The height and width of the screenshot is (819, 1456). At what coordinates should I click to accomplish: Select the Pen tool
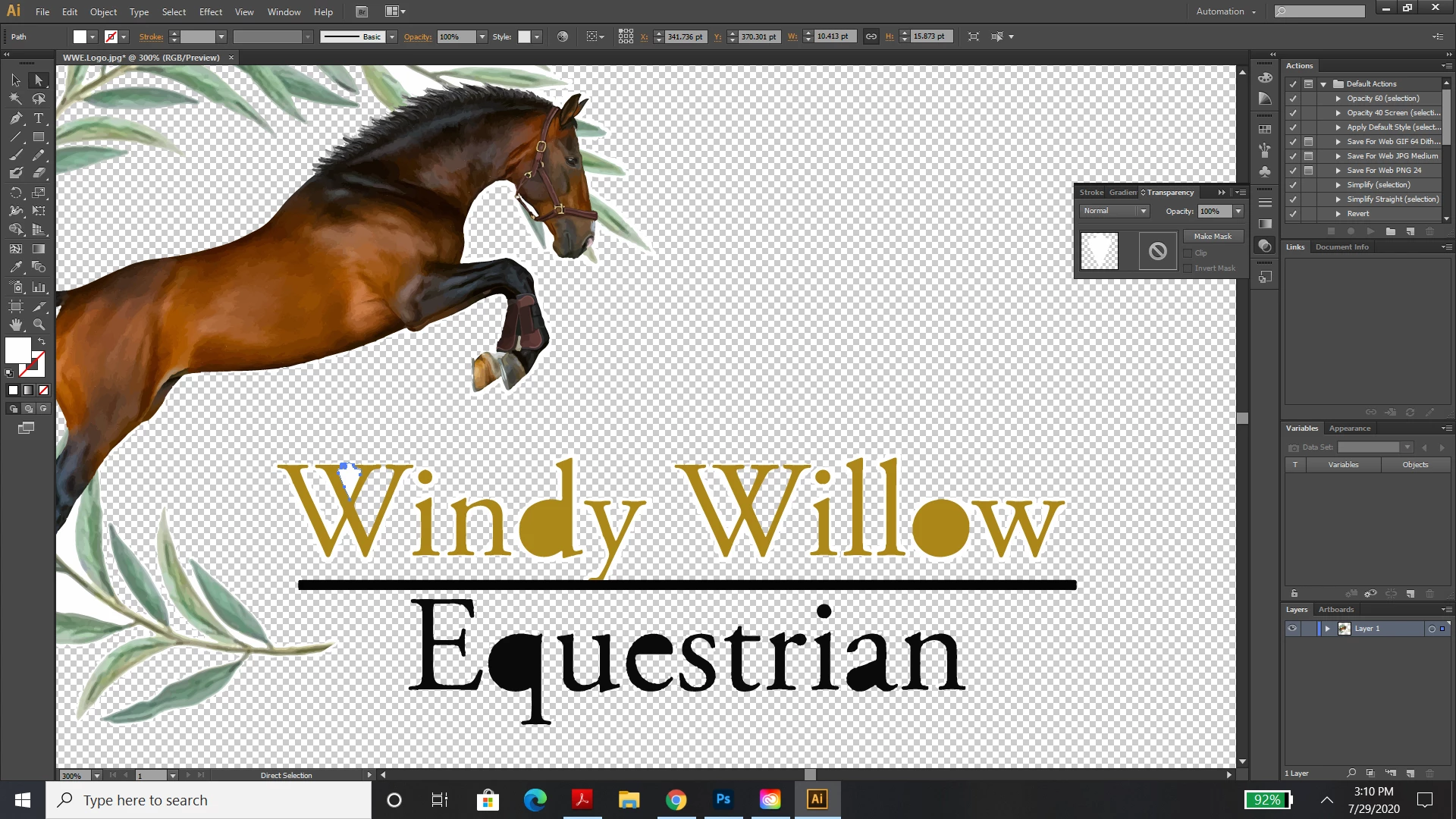[16, 118]
